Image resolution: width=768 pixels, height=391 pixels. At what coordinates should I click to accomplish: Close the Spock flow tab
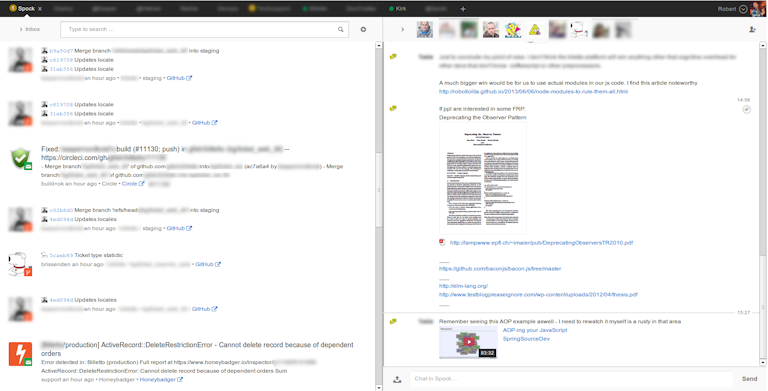click(x=40, y=9)
